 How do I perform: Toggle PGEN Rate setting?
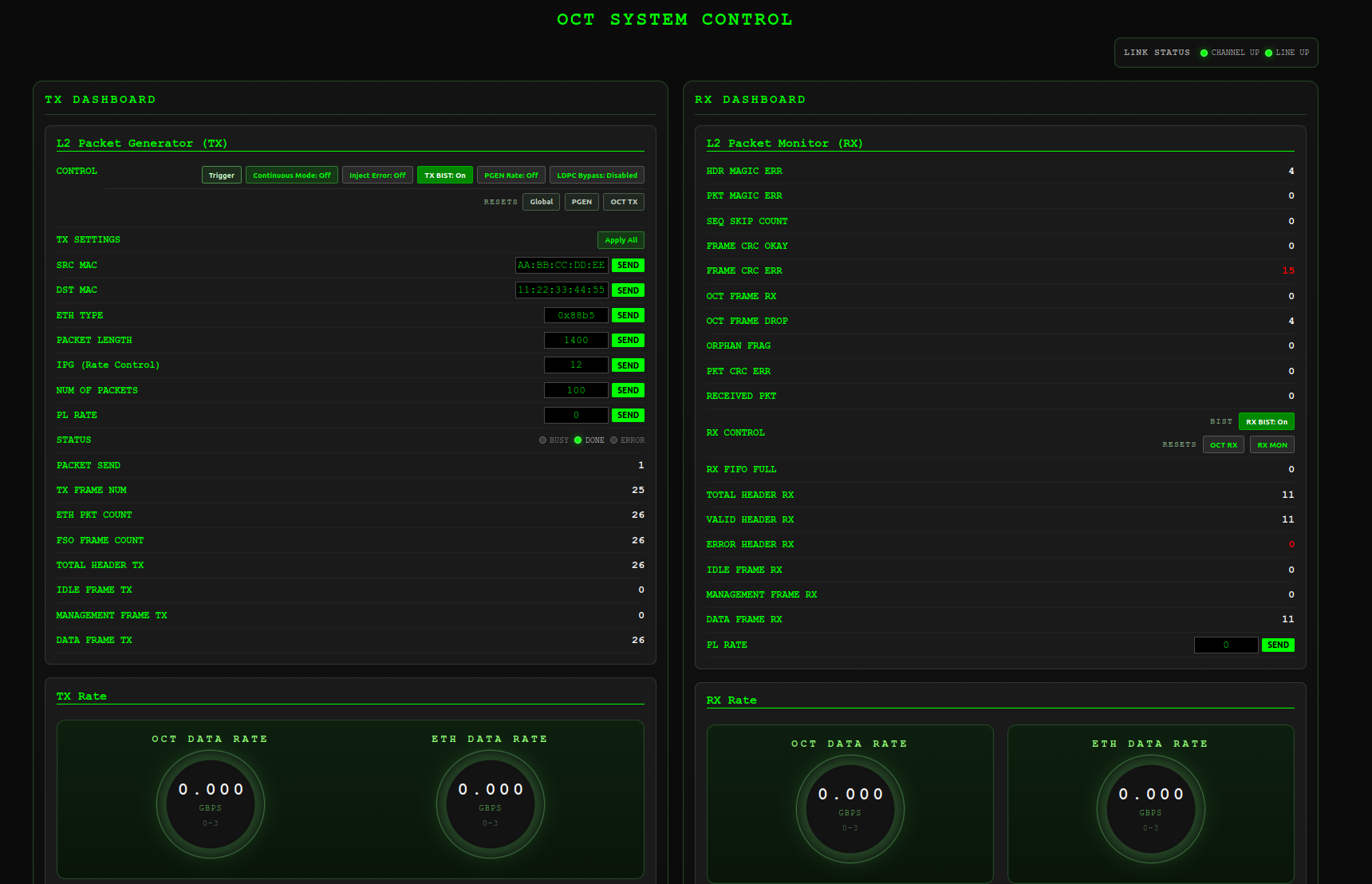(511, 175)
